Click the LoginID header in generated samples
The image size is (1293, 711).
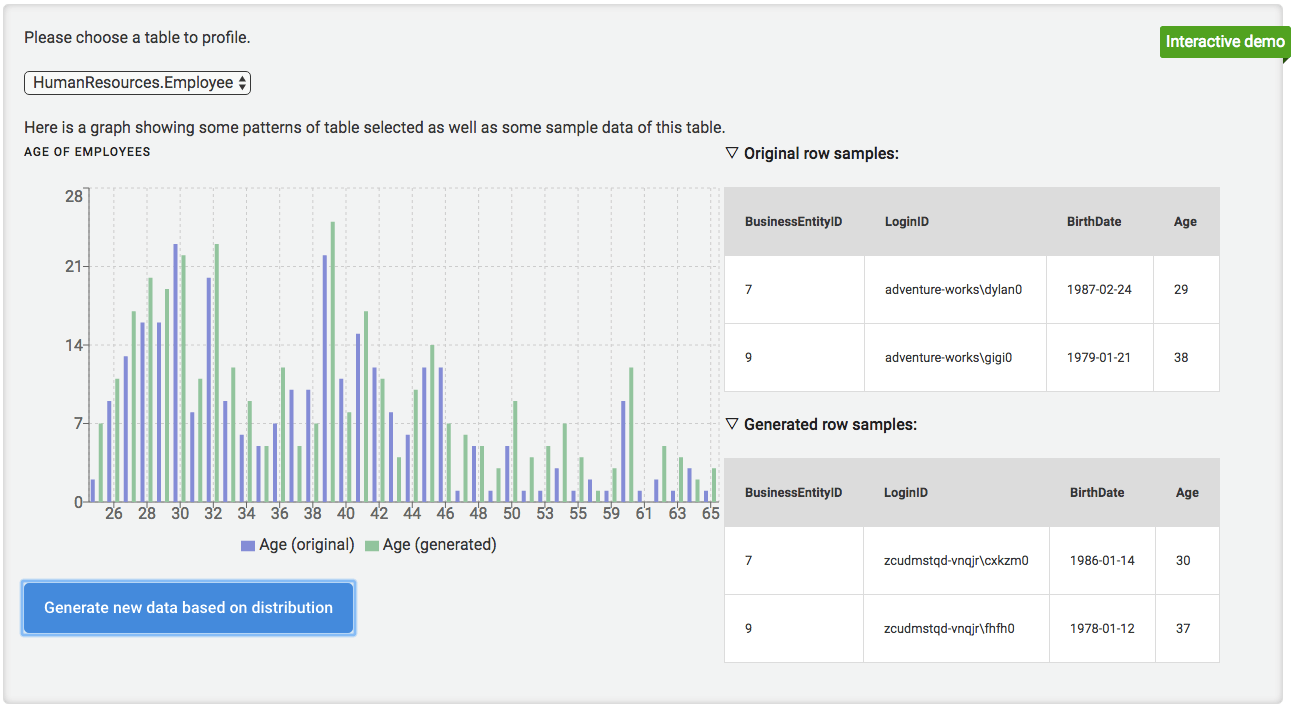(x=956, y=493)
